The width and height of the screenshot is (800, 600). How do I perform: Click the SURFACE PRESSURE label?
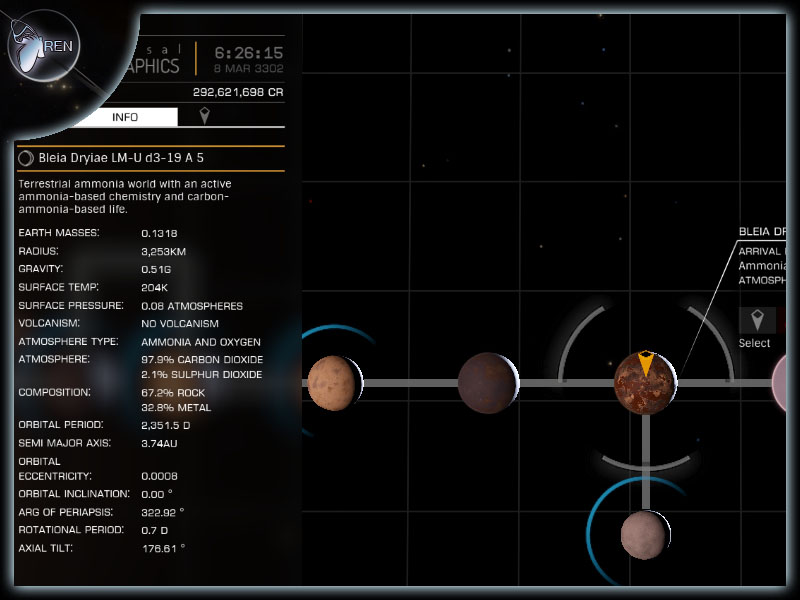[x=71, y=306]
